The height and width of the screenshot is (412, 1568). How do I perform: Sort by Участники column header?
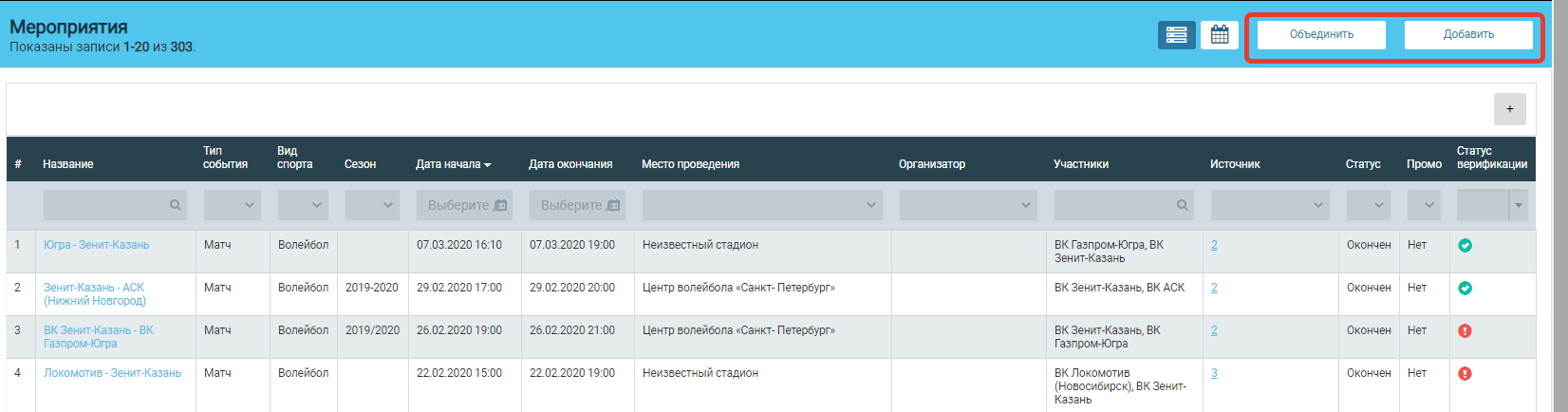[x=1081, y=164]
